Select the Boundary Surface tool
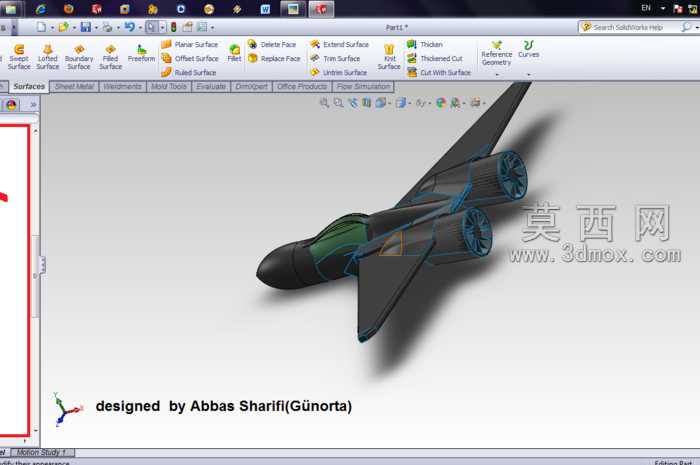This screenshot has width=700, height=465. pos(79,57)
